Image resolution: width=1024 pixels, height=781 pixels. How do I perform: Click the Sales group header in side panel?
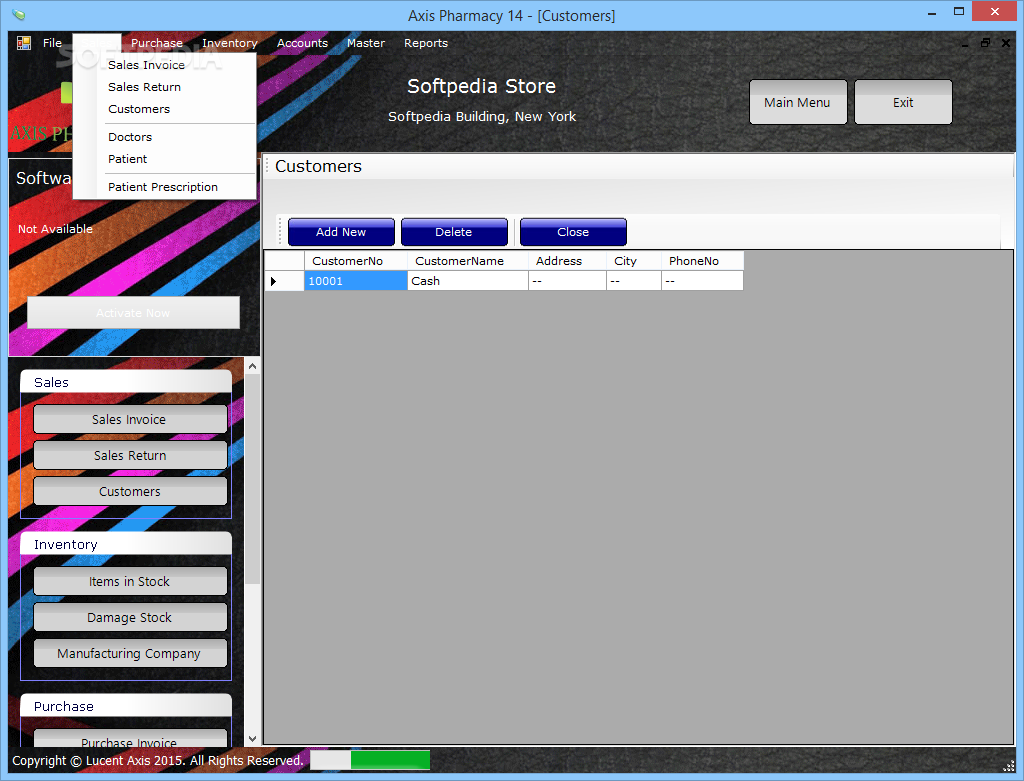pyautogui.click(x=126, y=382)
